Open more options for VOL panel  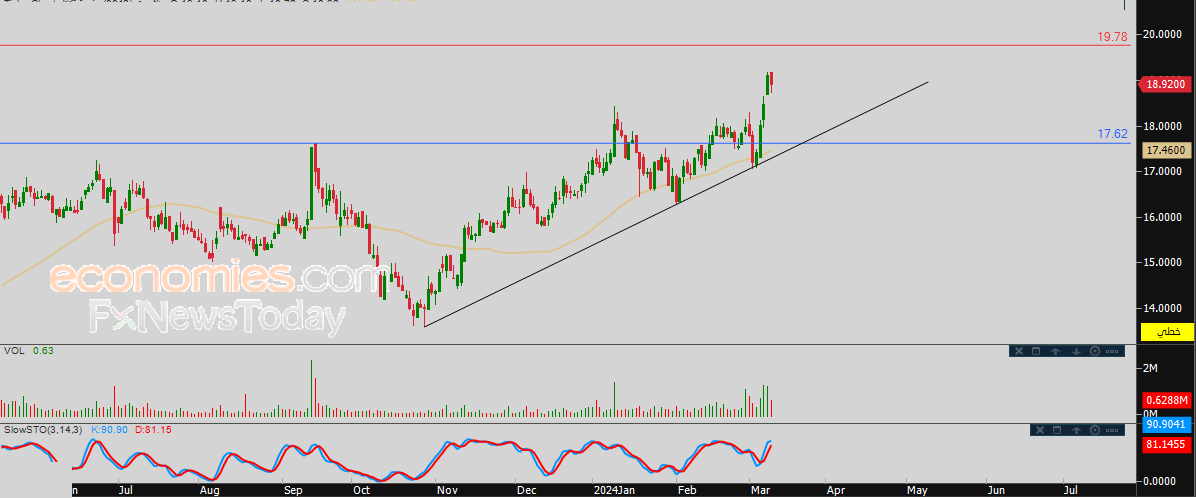(x=1112, y=351)
